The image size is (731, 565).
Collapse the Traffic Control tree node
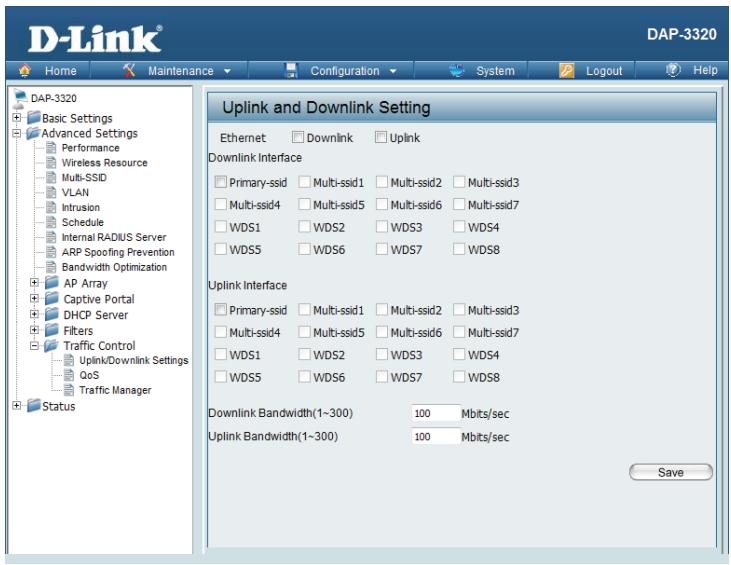34,345
